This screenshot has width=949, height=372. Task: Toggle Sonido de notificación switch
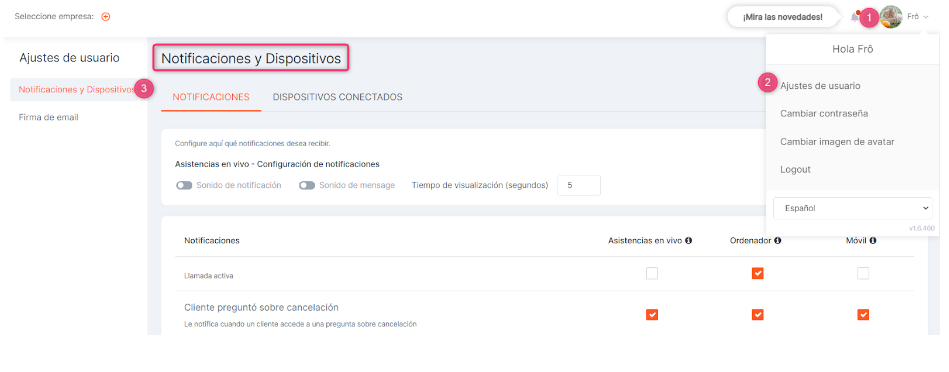pyautogui.click(x=184, y=186)
